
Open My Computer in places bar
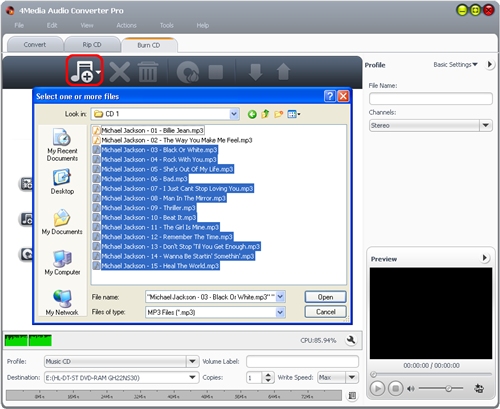coord(62,263)
